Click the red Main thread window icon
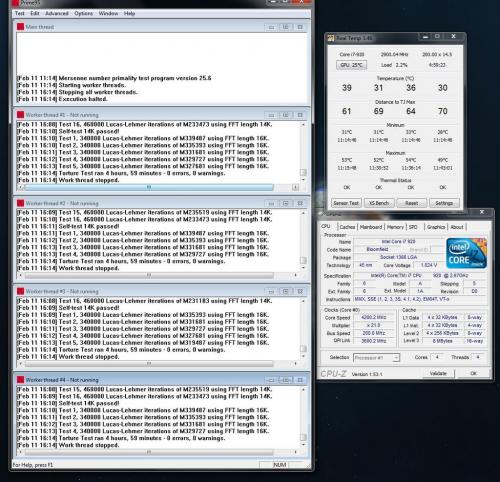This screenshot has height=482, width=500. pyautogui.click(x=20, y=27)
